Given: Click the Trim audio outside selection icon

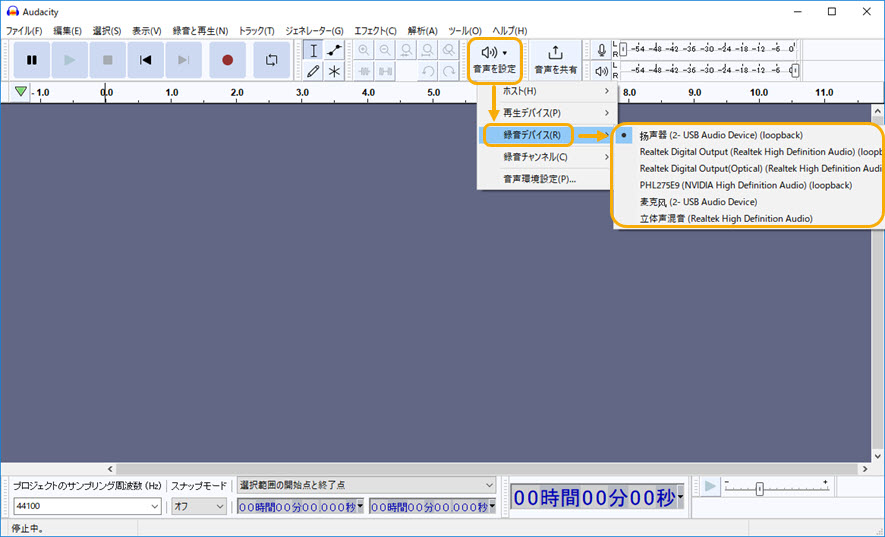Looking at the screenshot, I should (x=363, y=71).
